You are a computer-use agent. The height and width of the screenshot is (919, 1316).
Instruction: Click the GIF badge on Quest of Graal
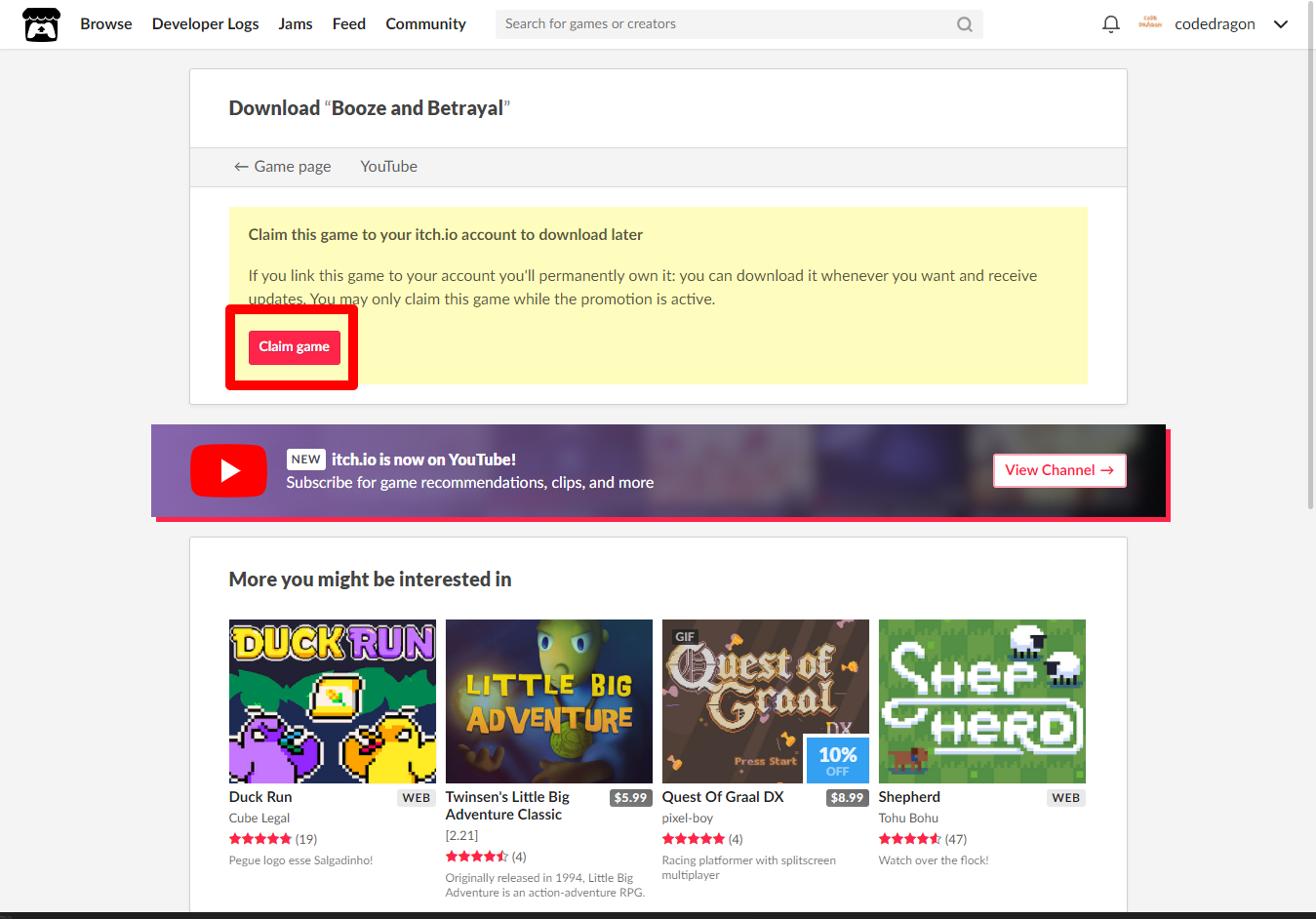685,637
